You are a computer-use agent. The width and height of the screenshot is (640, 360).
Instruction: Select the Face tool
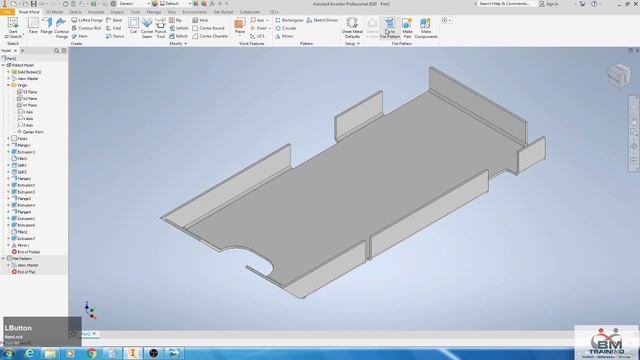pyautogui.click(x=33, y=25)
